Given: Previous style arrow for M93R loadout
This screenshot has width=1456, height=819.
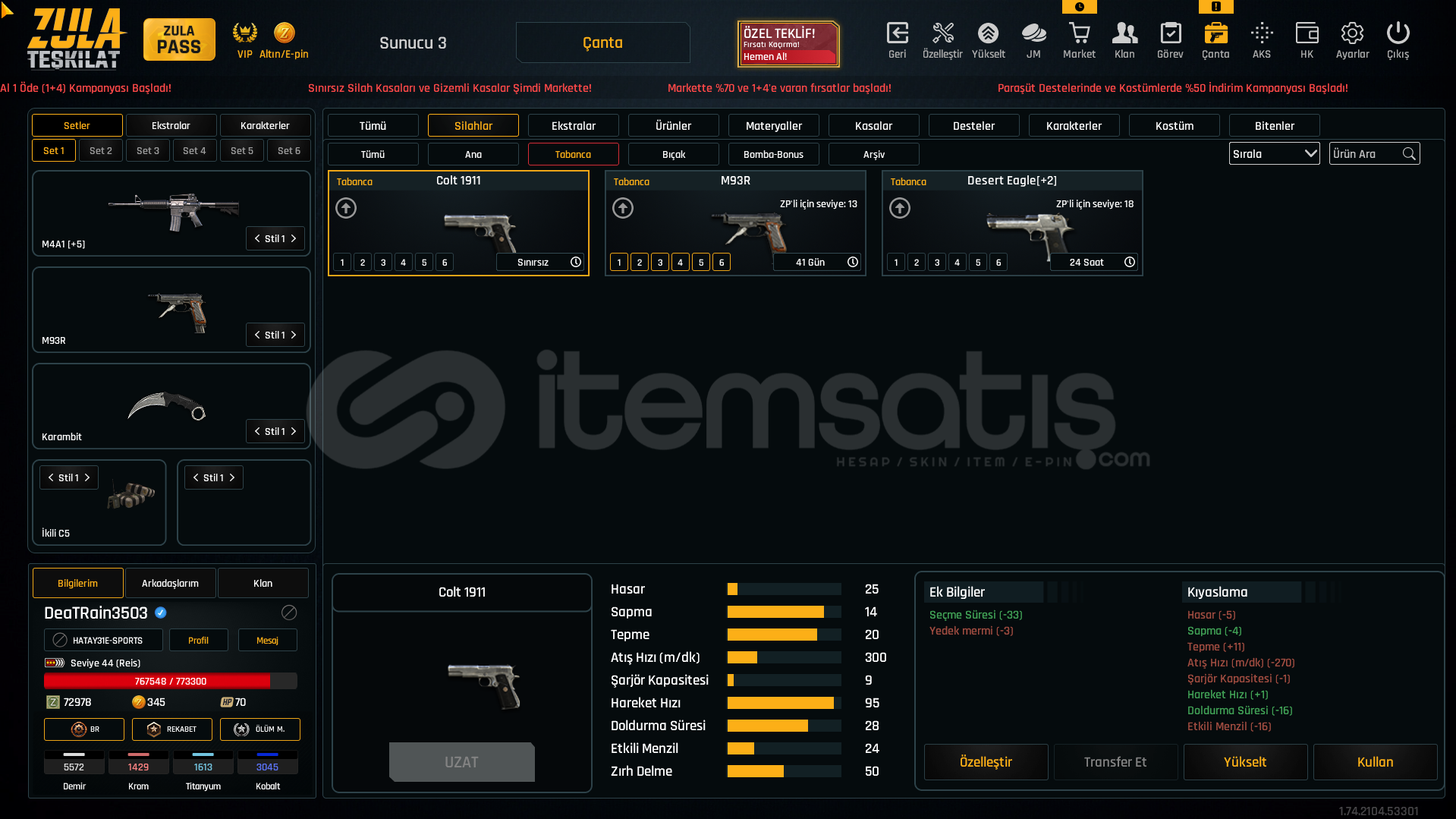Looking at the screenshot, I should pos(257,335).
